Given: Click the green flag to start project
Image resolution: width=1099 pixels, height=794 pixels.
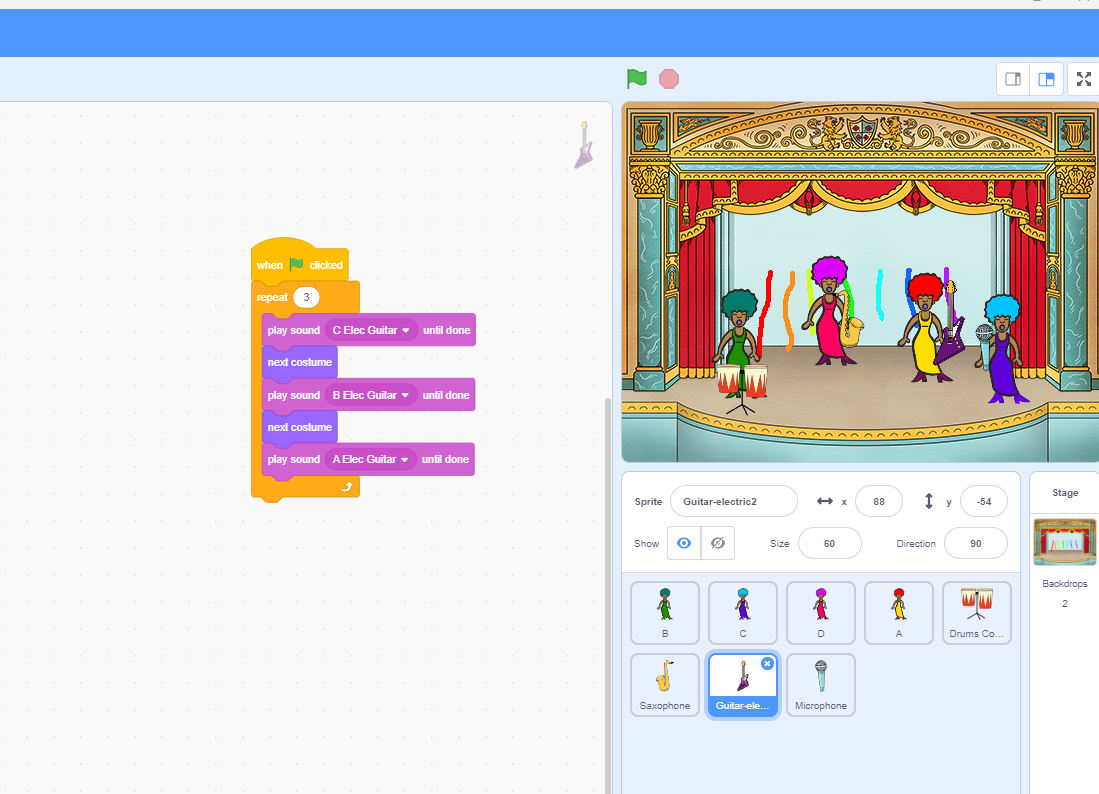Looking at the screenshot, I should point(636,79).
